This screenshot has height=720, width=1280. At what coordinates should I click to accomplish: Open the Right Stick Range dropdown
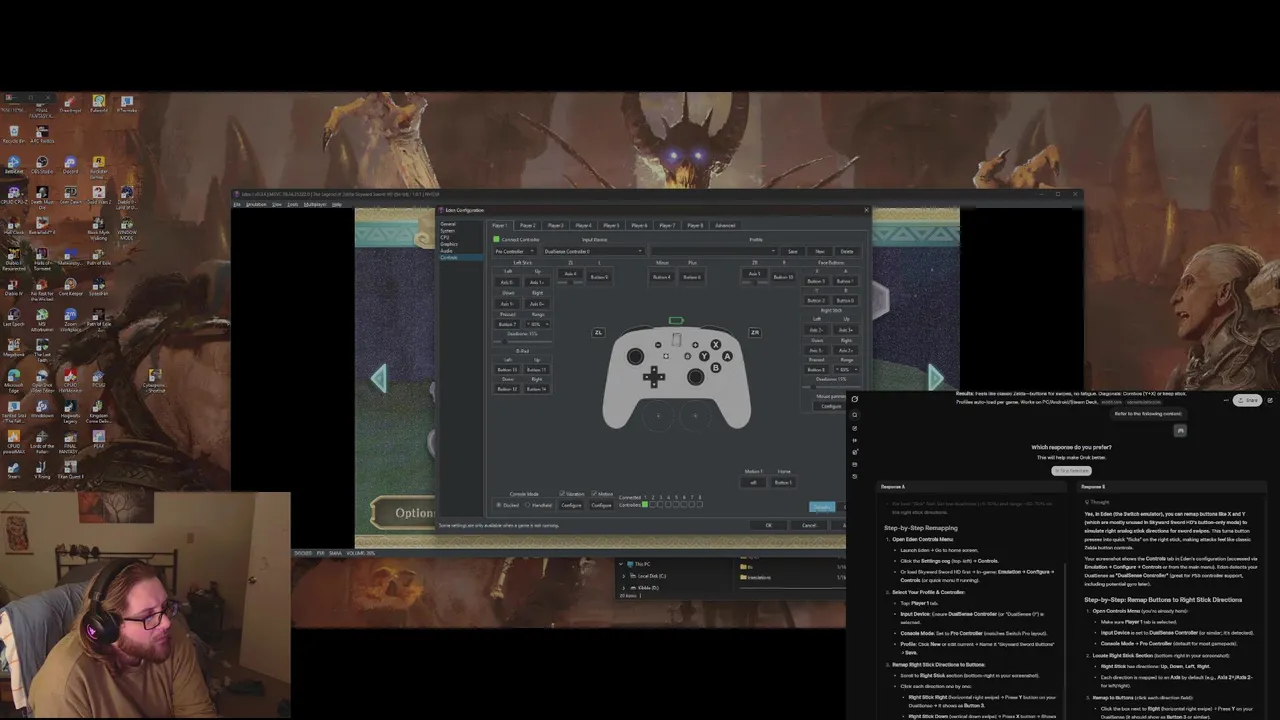point(847,369)
